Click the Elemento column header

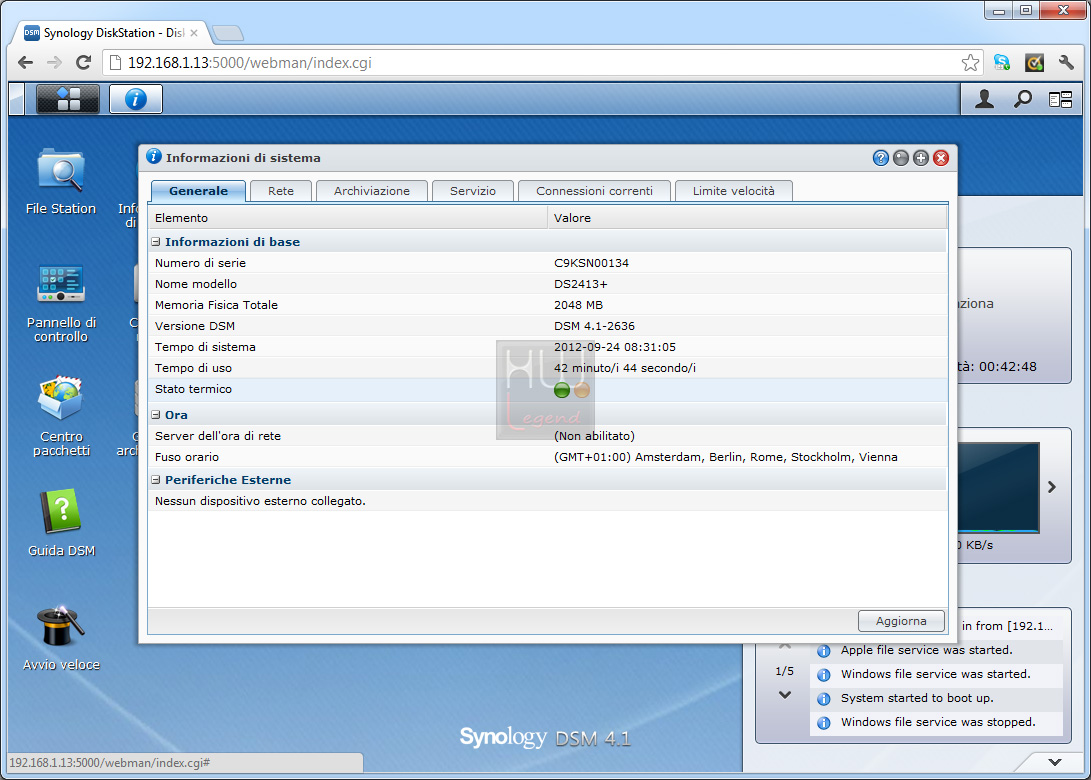coord(348,218)
